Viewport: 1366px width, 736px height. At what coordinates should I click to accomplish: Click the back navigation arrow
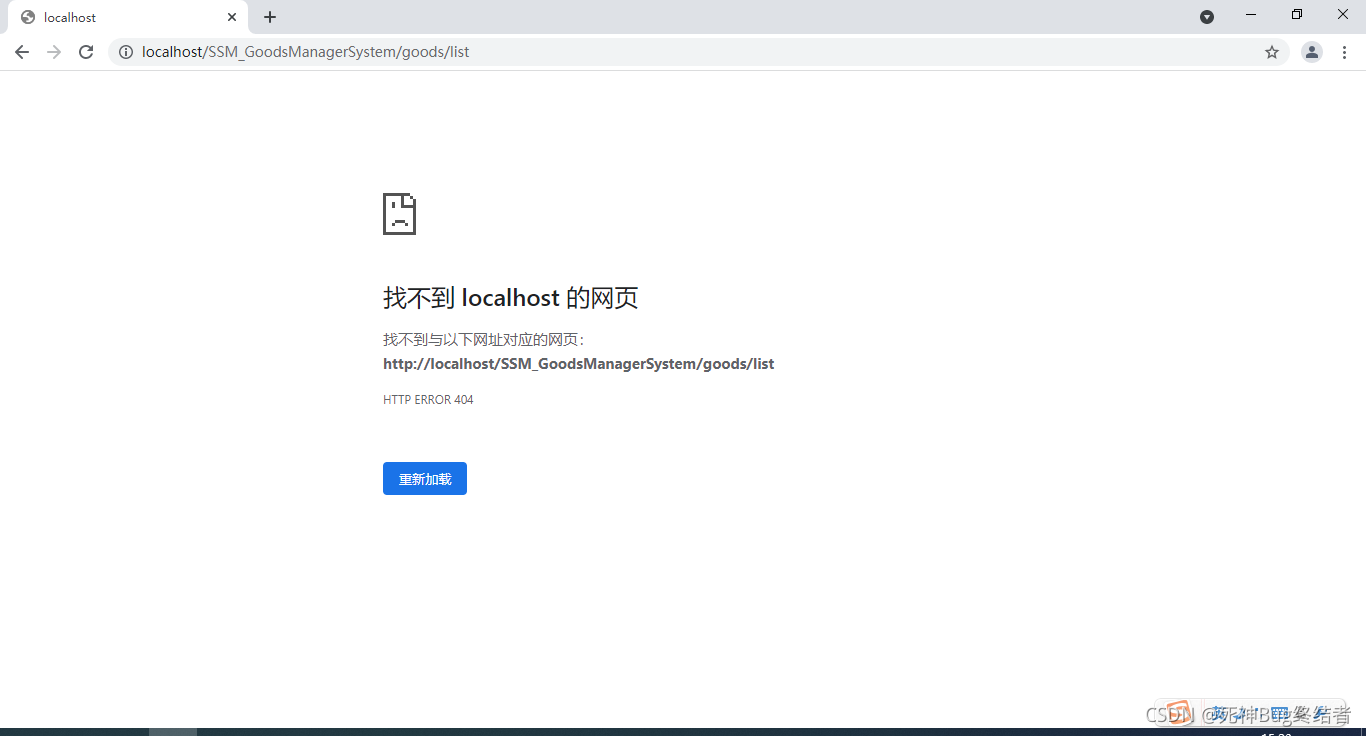click(22, 52)
